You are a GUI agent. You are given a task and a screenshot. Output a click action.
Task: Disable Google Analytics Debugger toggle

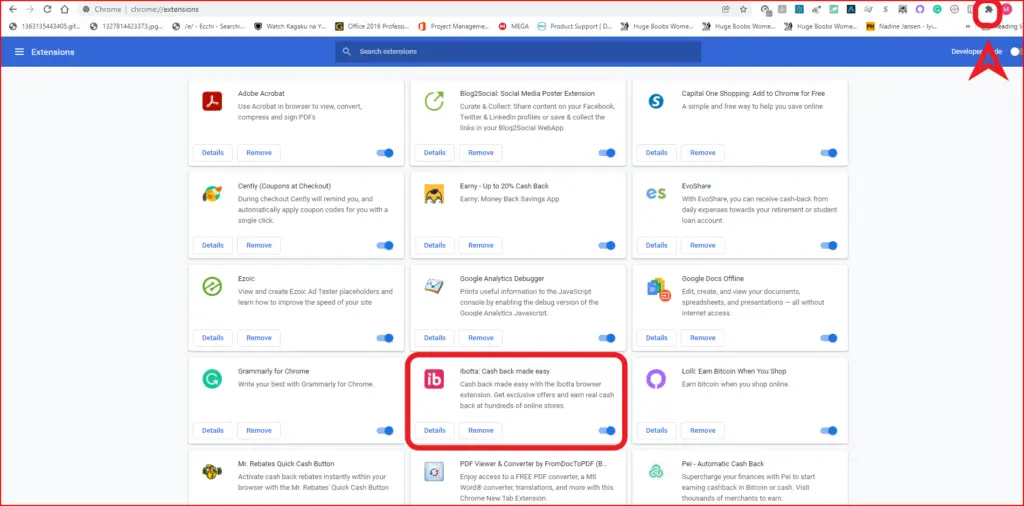[607, 338]
